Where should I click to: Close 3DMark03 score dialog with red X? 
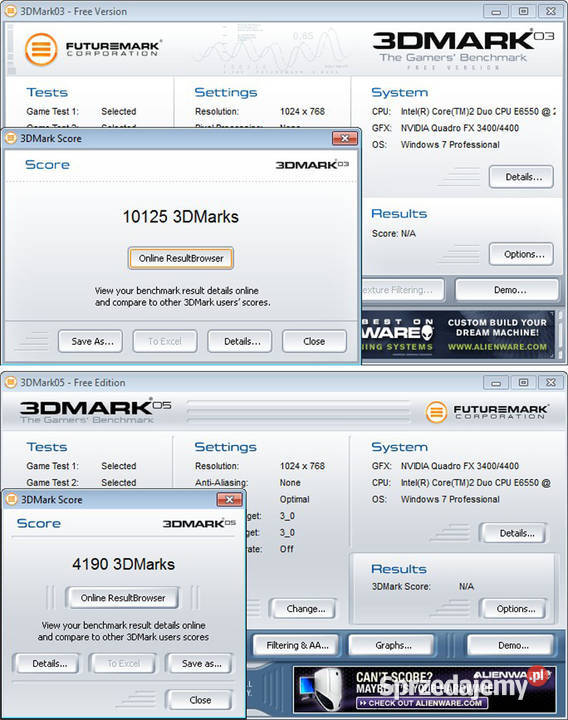coord(345,138)
